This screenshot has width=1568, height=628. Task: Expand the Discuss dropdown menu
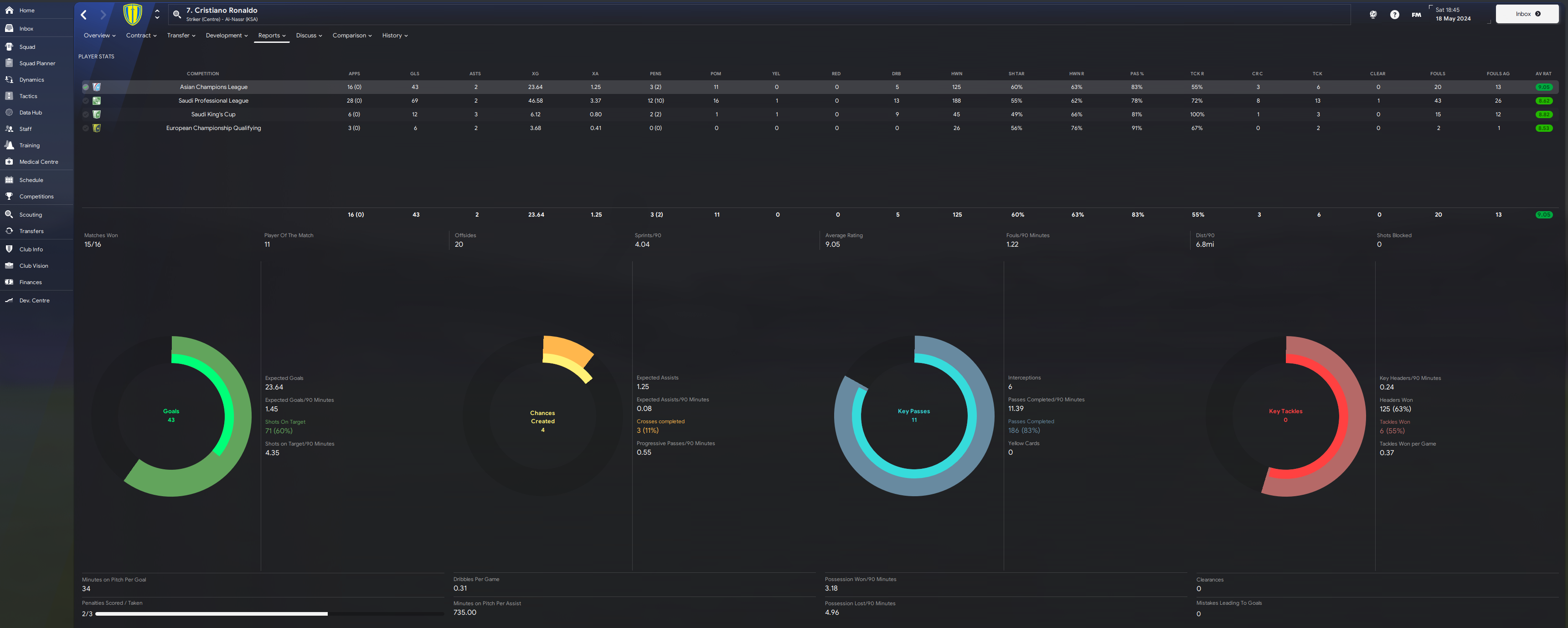(x=309, y=35)
